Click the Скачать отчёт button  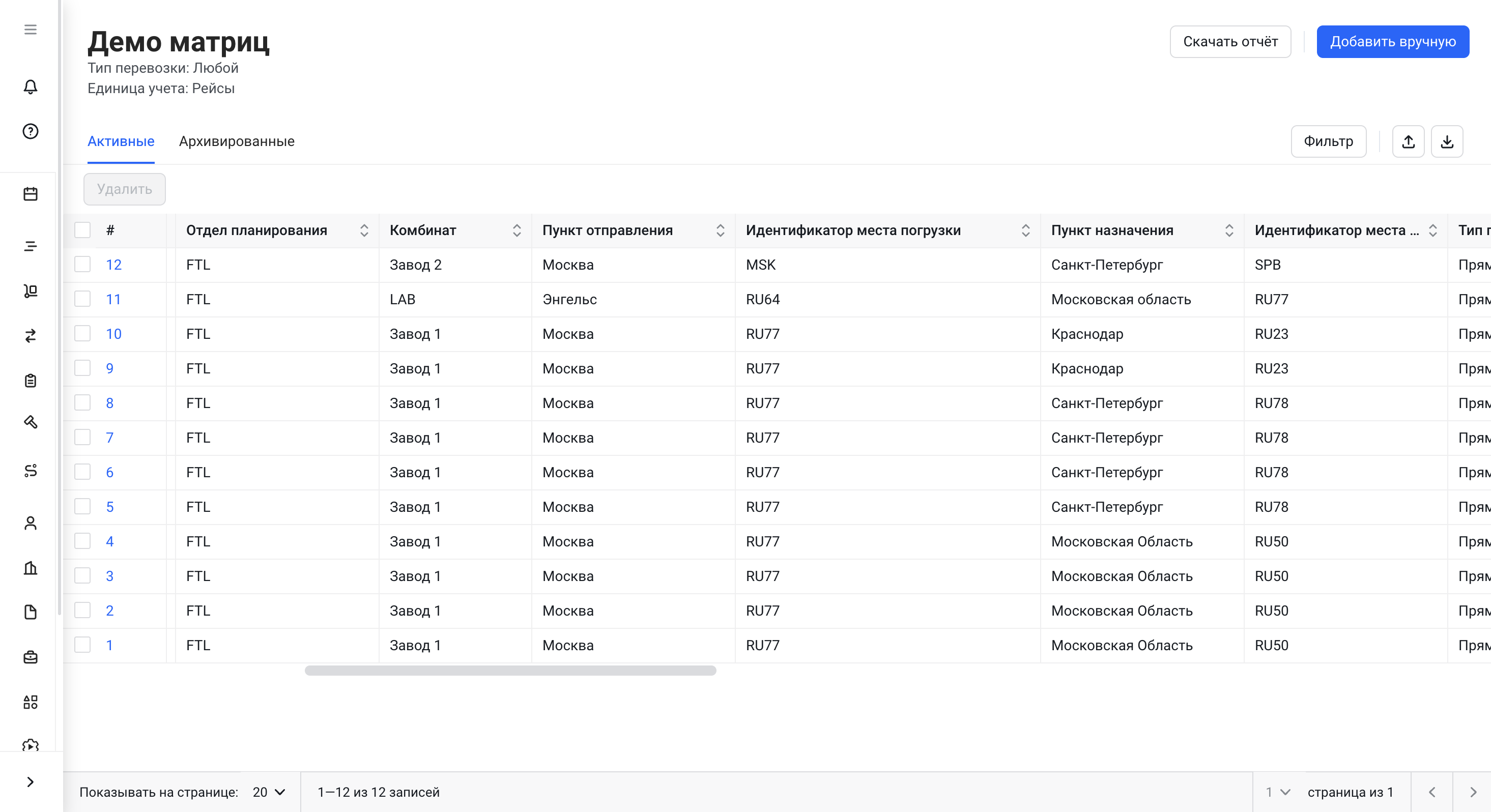tap(1230, 42)
